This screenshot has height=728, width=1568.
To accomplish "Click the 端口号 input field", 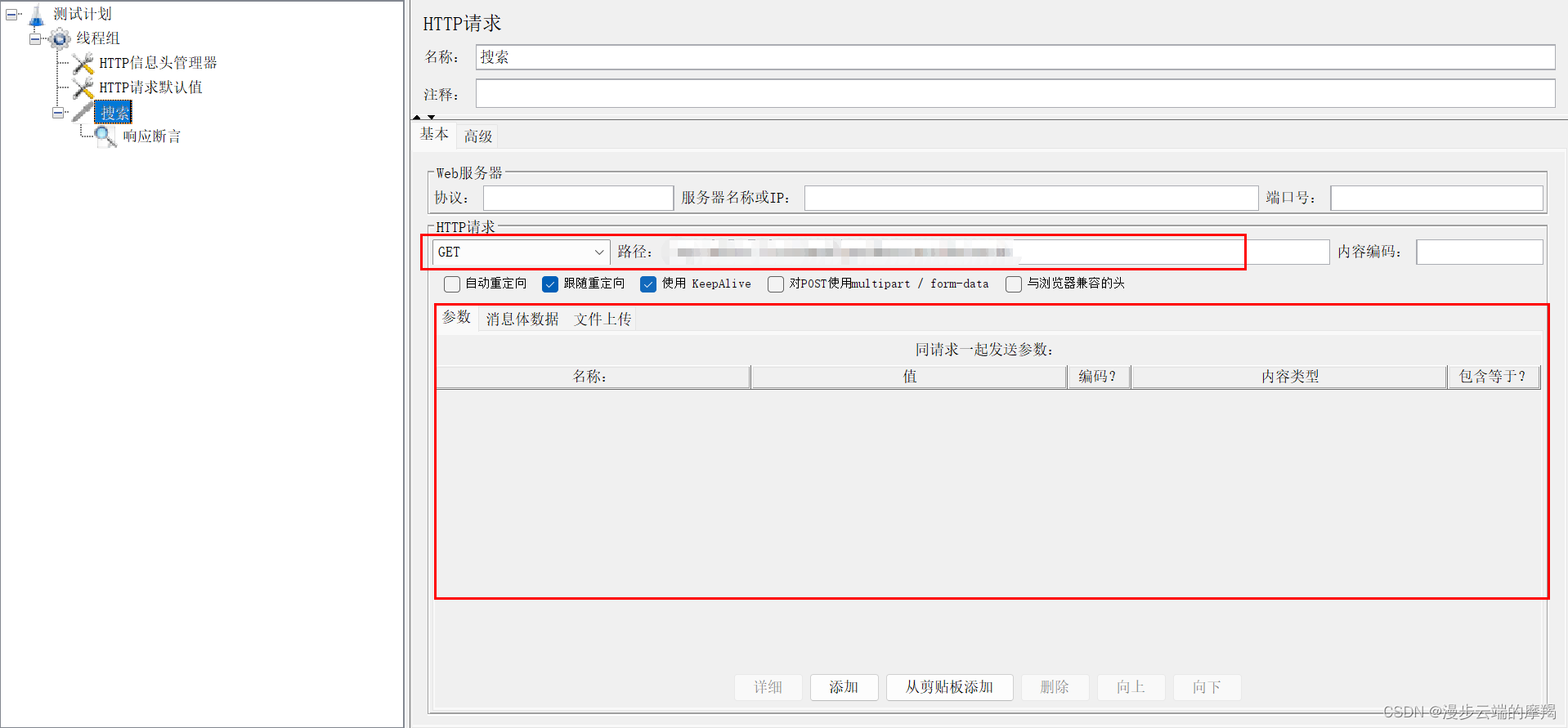I will tap(1436, 198).
